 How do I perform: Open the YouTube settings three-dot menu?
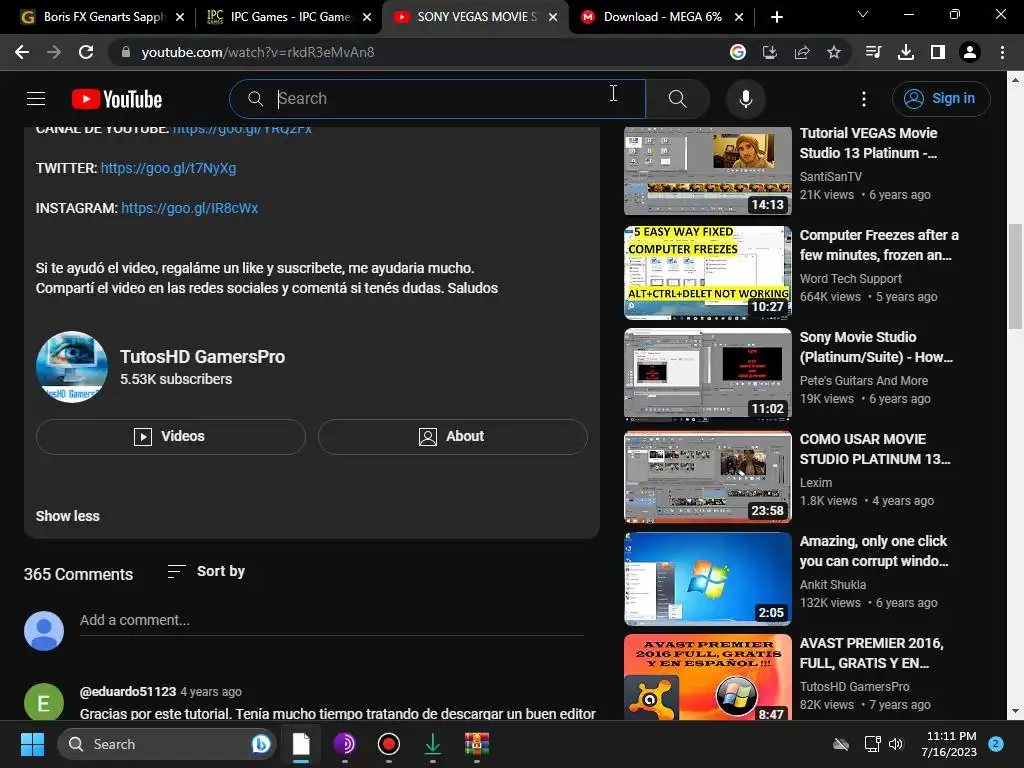863,99
